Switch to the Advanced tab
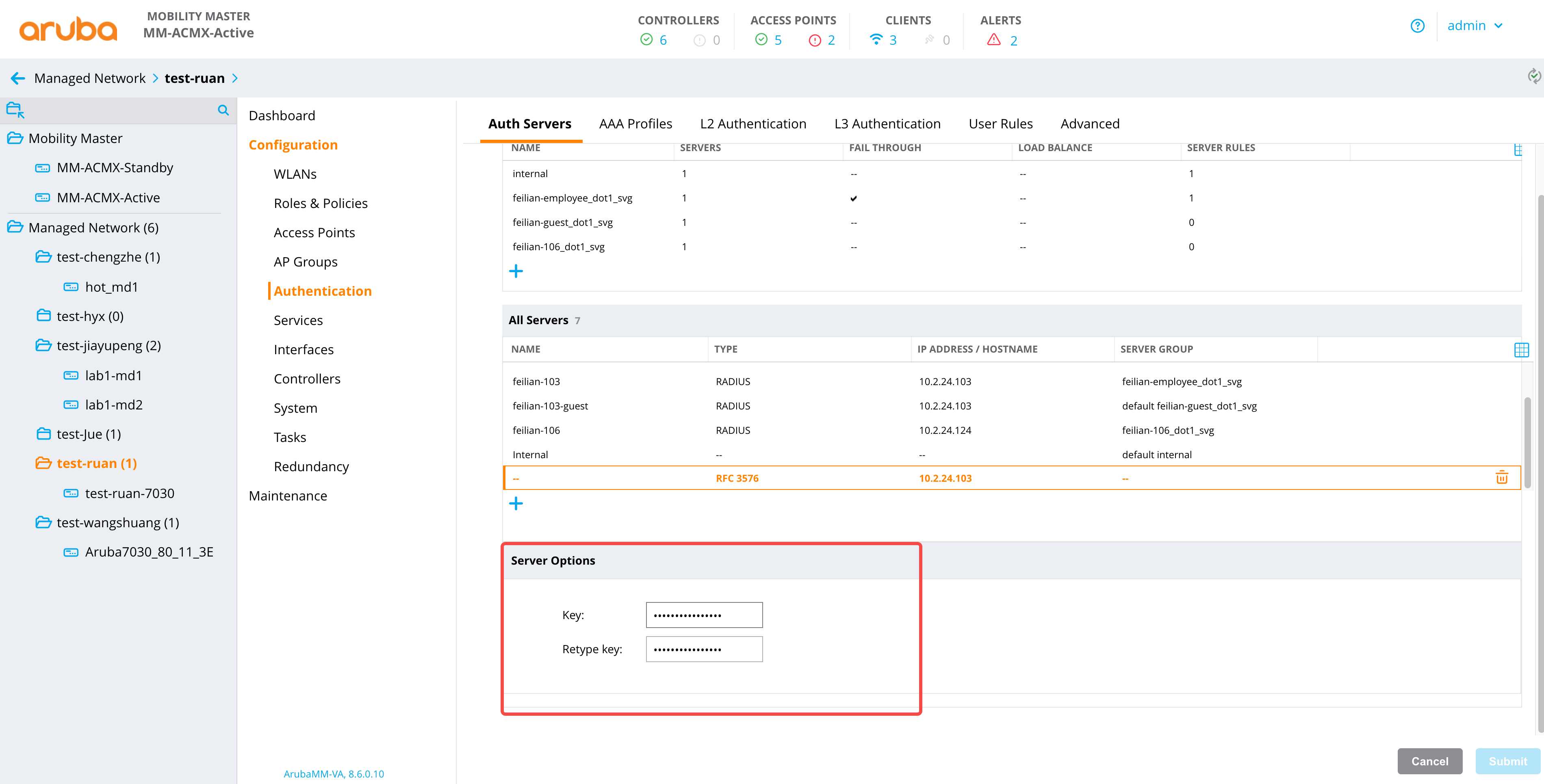 pos(1090,124)
